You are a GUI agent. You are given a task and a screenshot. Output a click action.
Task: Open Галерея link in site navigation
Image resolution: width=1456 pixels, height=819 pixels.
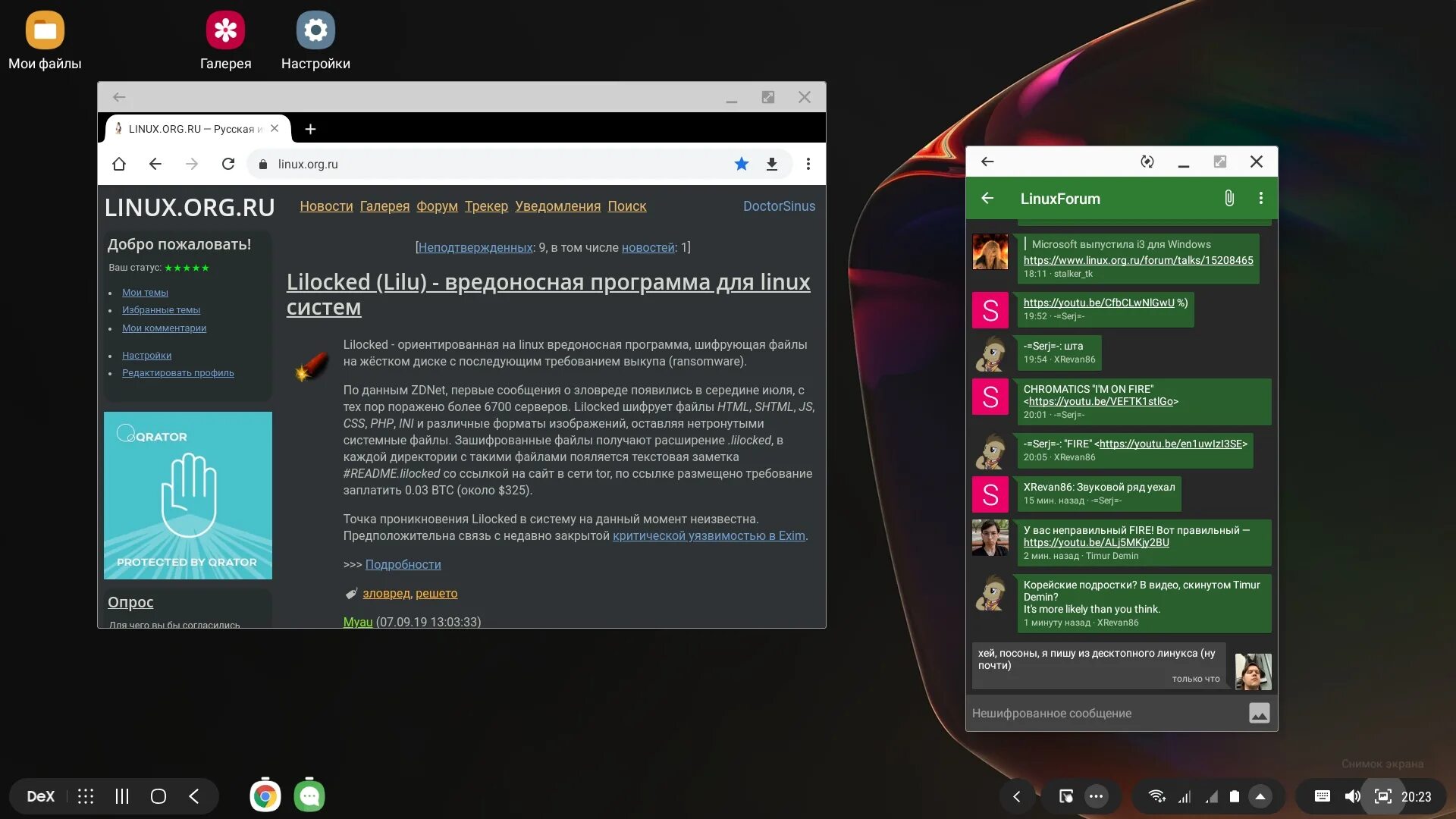384,206
